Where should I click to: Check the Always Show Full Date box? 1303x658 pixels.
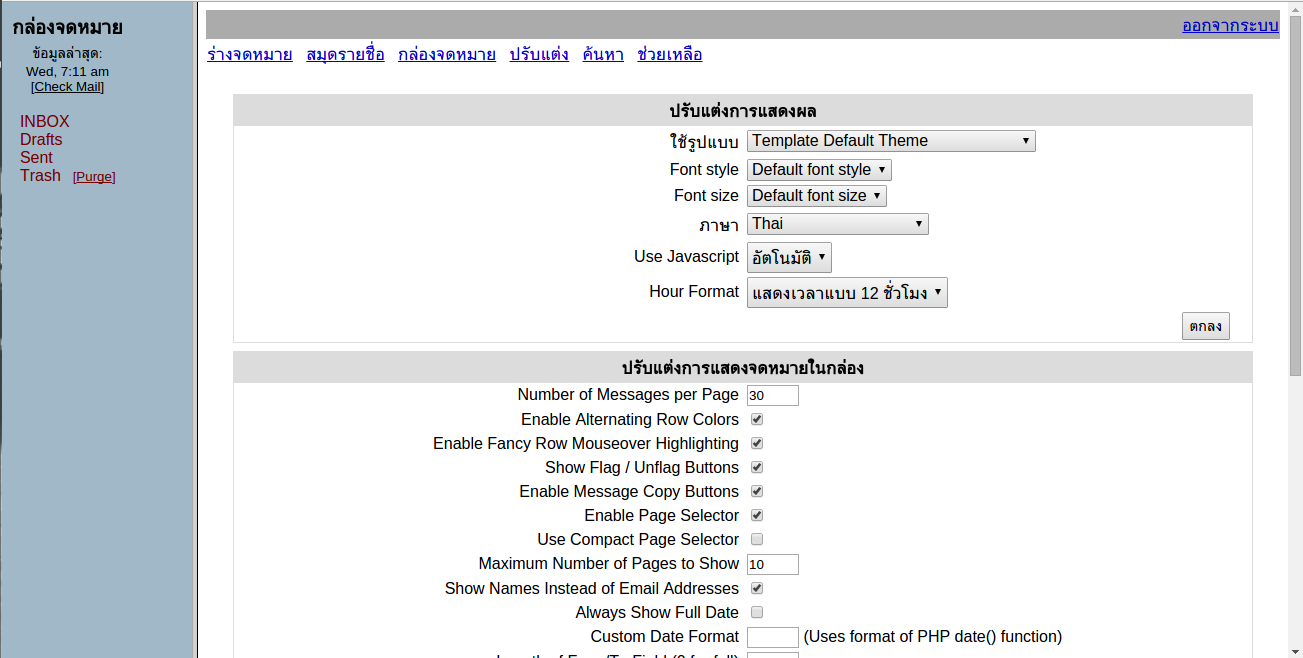pyautogui.click(x=757, y=613)
